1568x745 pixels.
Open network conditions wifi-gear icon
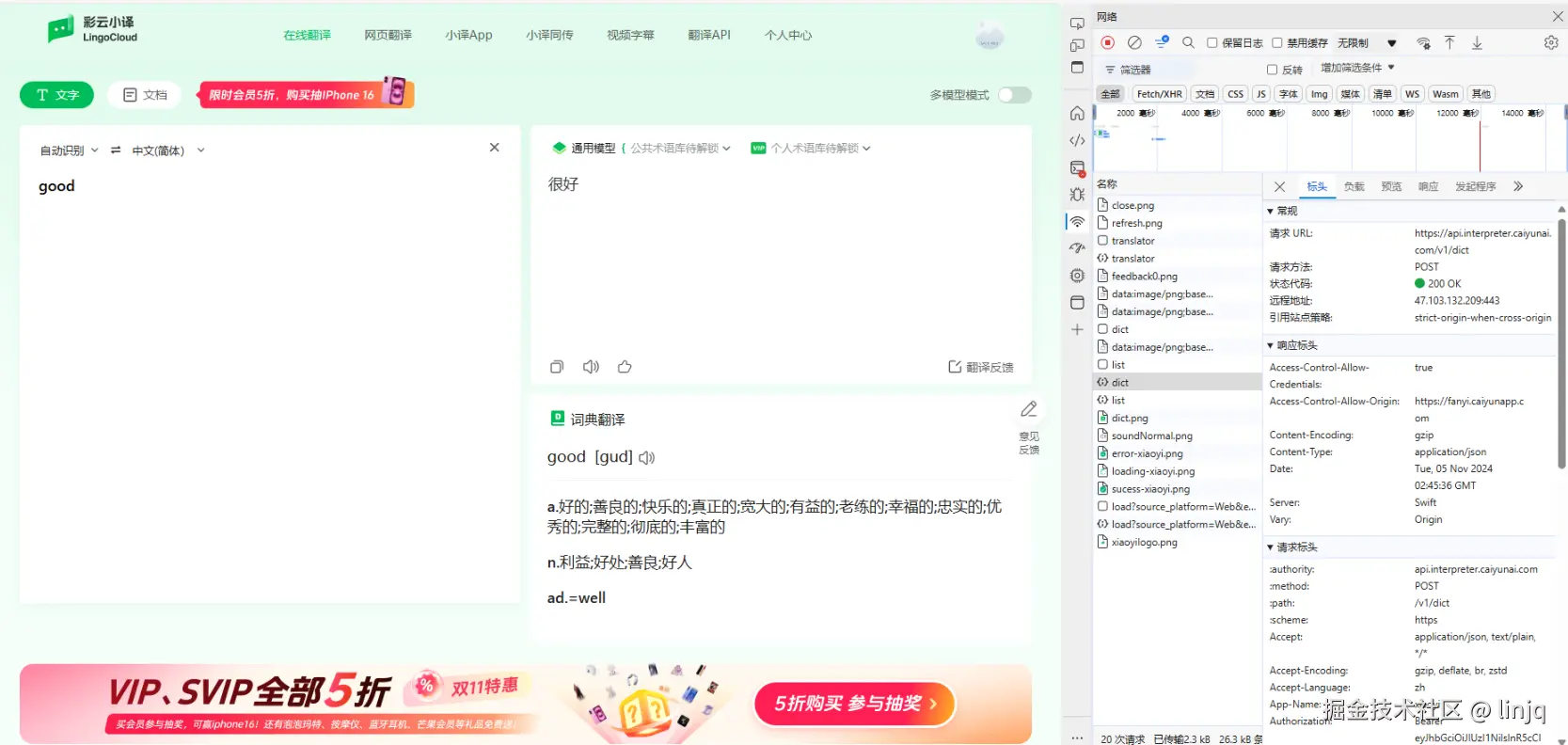tap(1423, 42)
